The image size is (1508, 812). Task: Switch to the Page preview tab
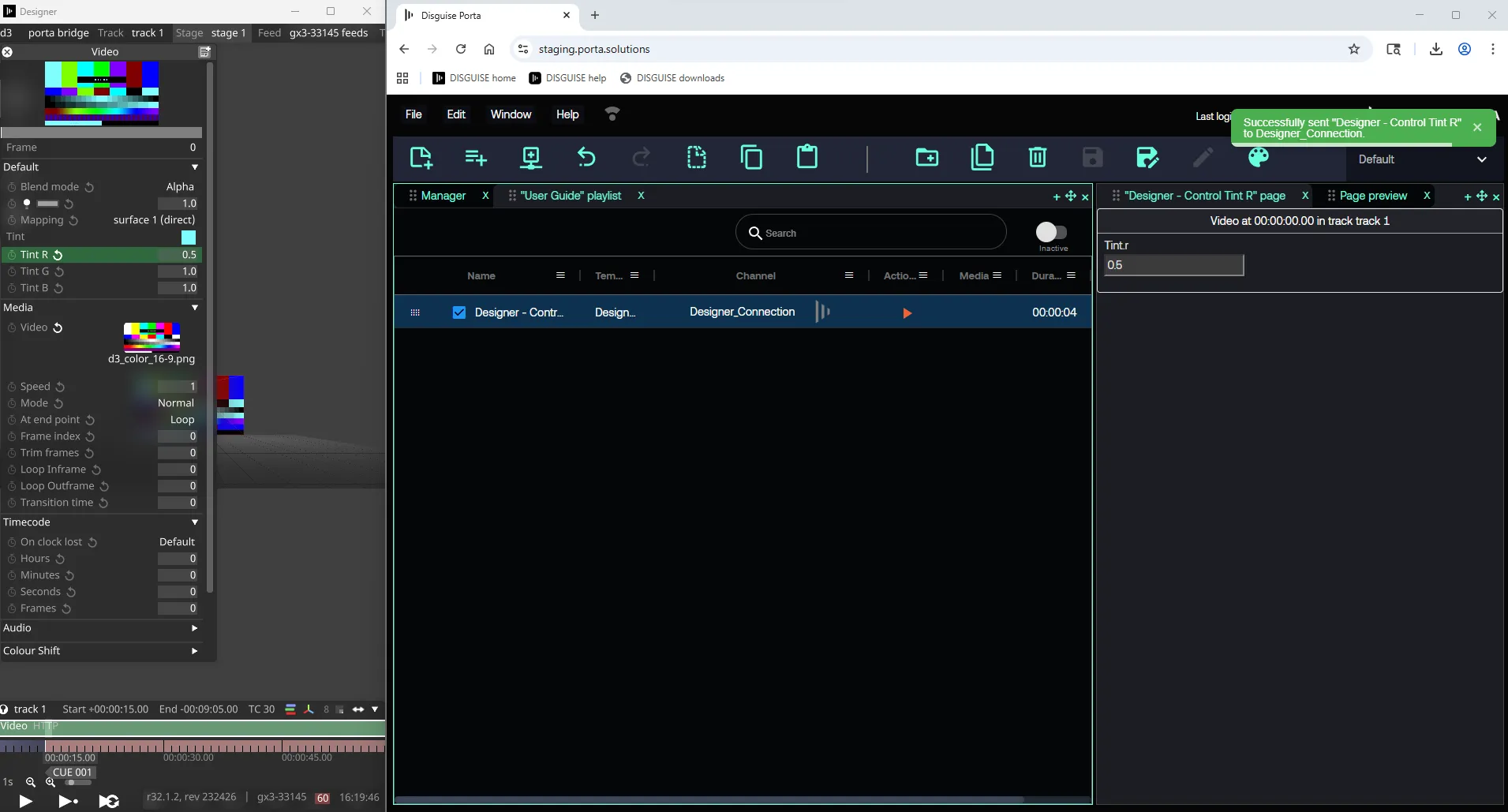(x=1372, y=196)
